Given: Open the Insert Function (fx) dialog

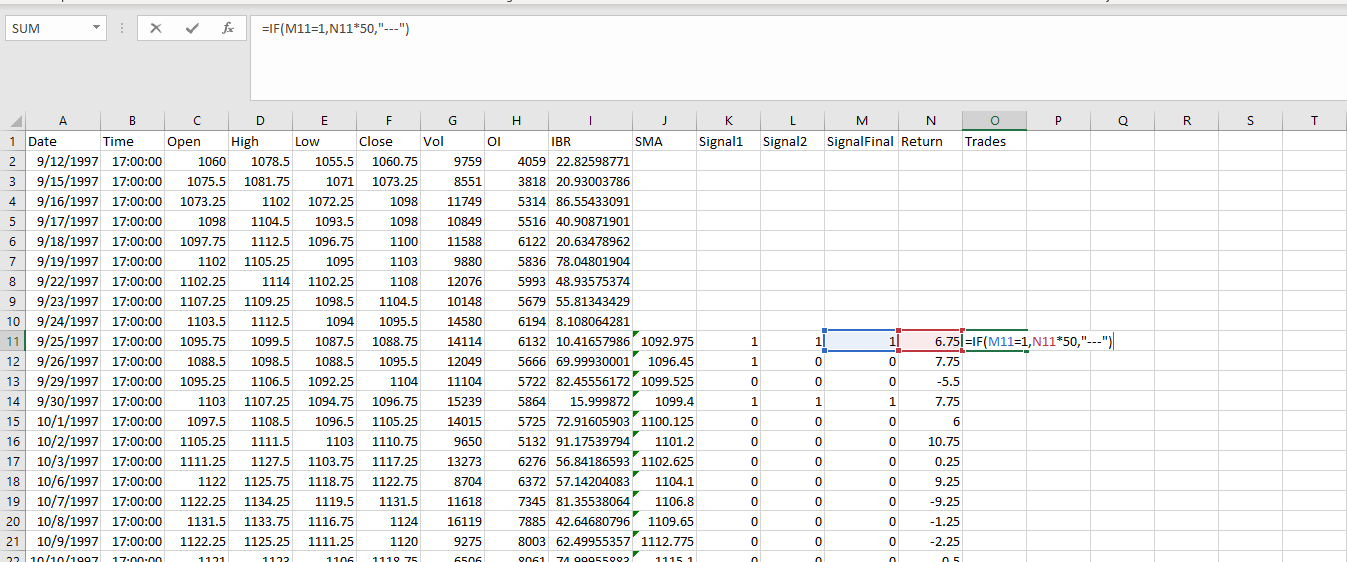Looking at the screenshot, I should click(228, 29).
